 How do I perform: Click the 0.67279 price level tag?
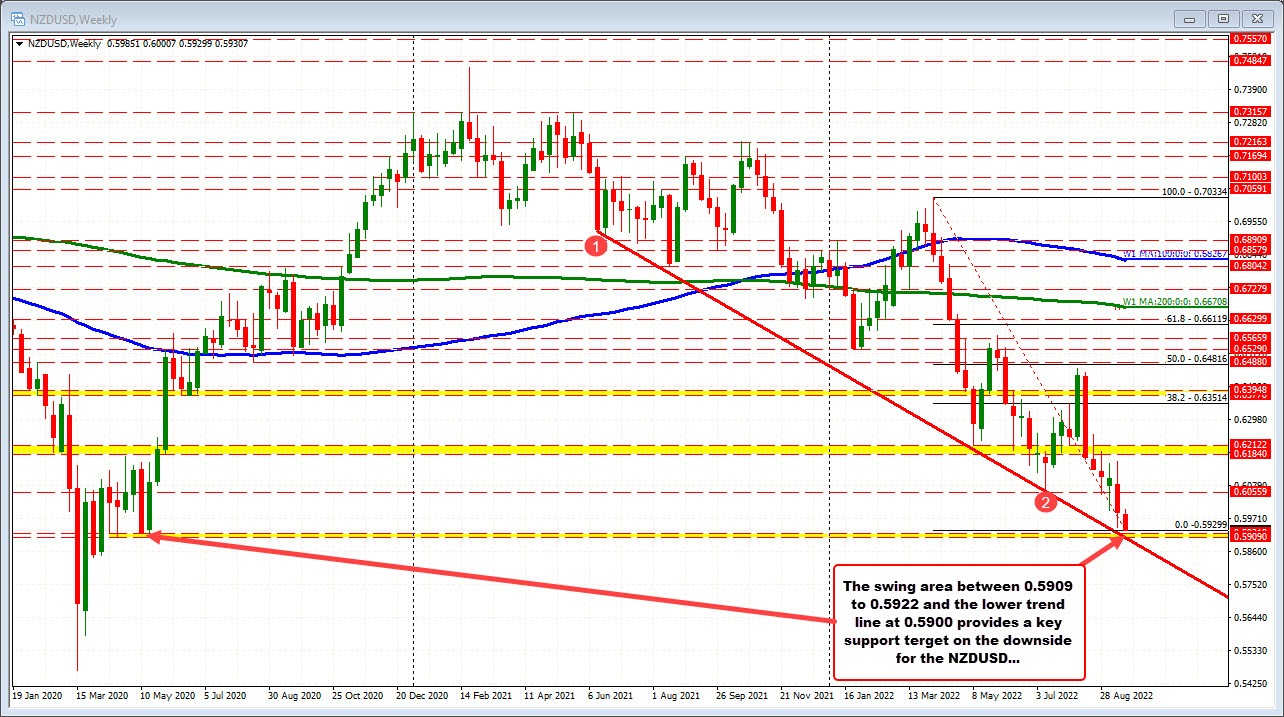pos(1251,288)
